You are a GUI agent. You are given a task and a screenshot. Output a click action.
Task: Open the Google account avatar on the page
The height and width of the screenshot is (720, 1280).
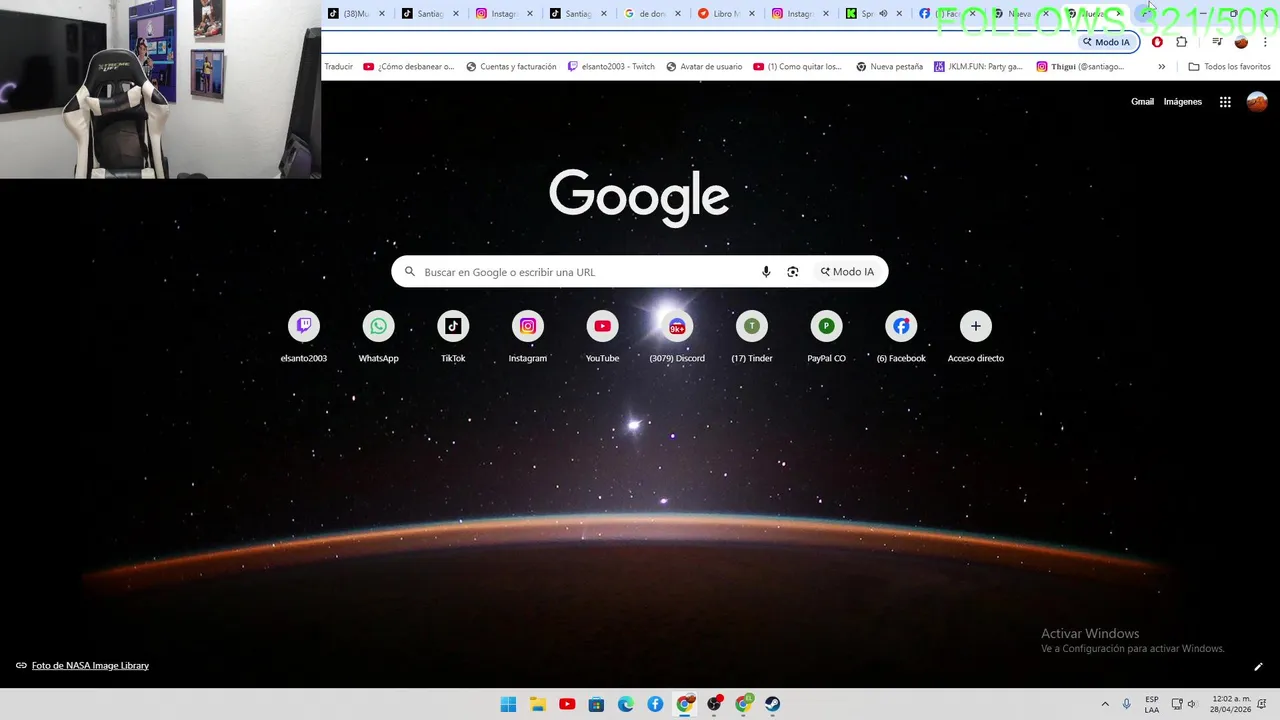tap(1257, 102)
